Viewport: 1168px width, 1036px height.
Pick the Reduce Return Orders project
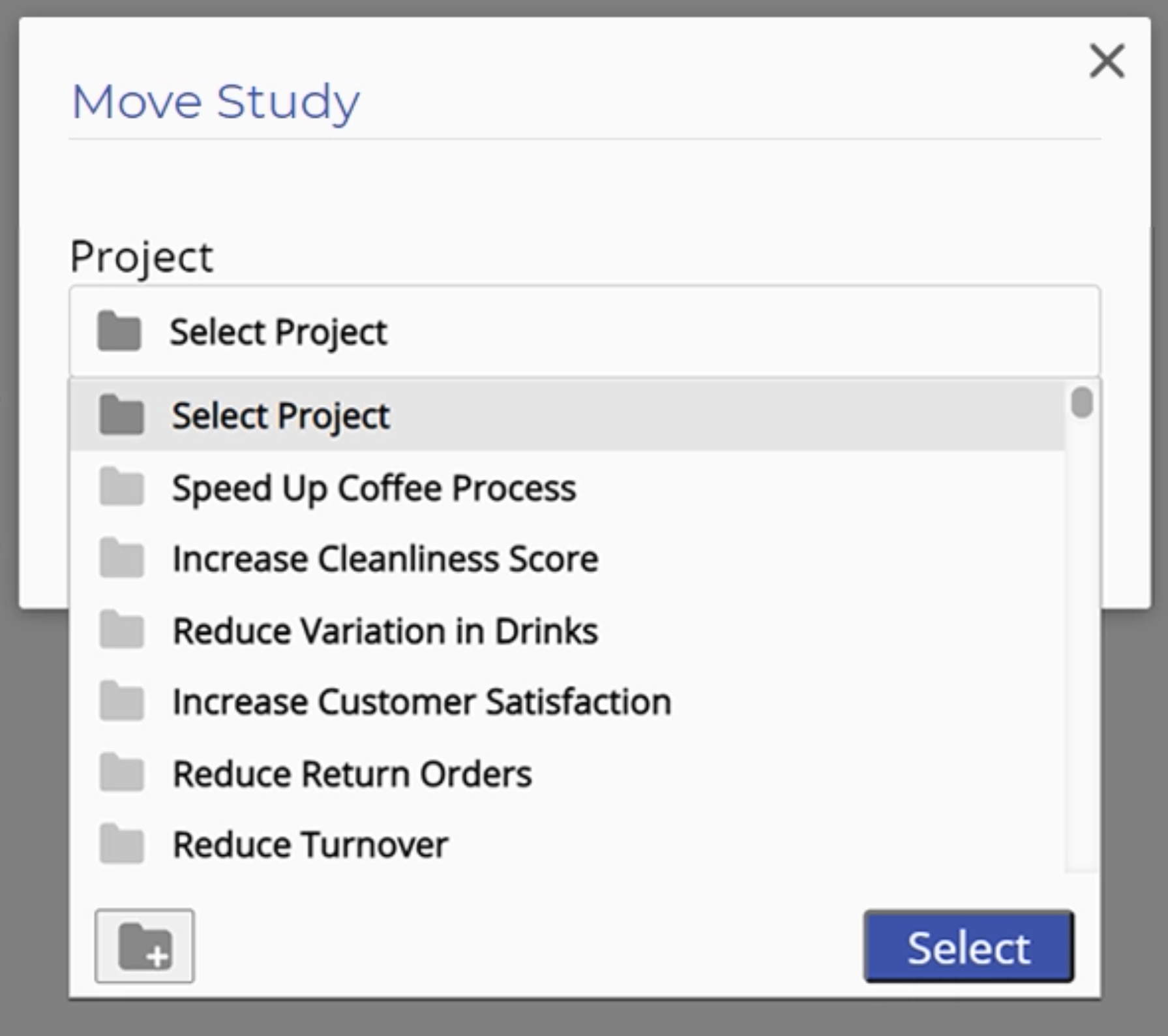coord(352,774)
